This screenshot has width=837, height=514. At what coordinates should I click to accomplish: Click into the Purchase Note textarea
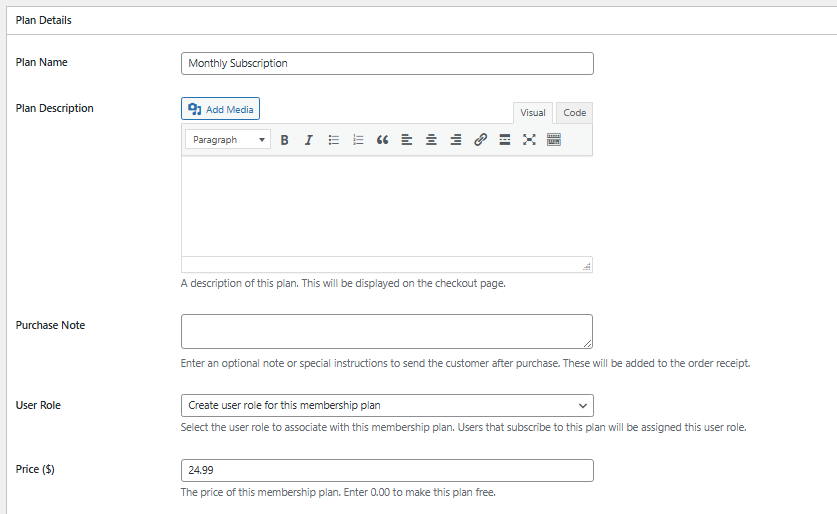point(386,331)
